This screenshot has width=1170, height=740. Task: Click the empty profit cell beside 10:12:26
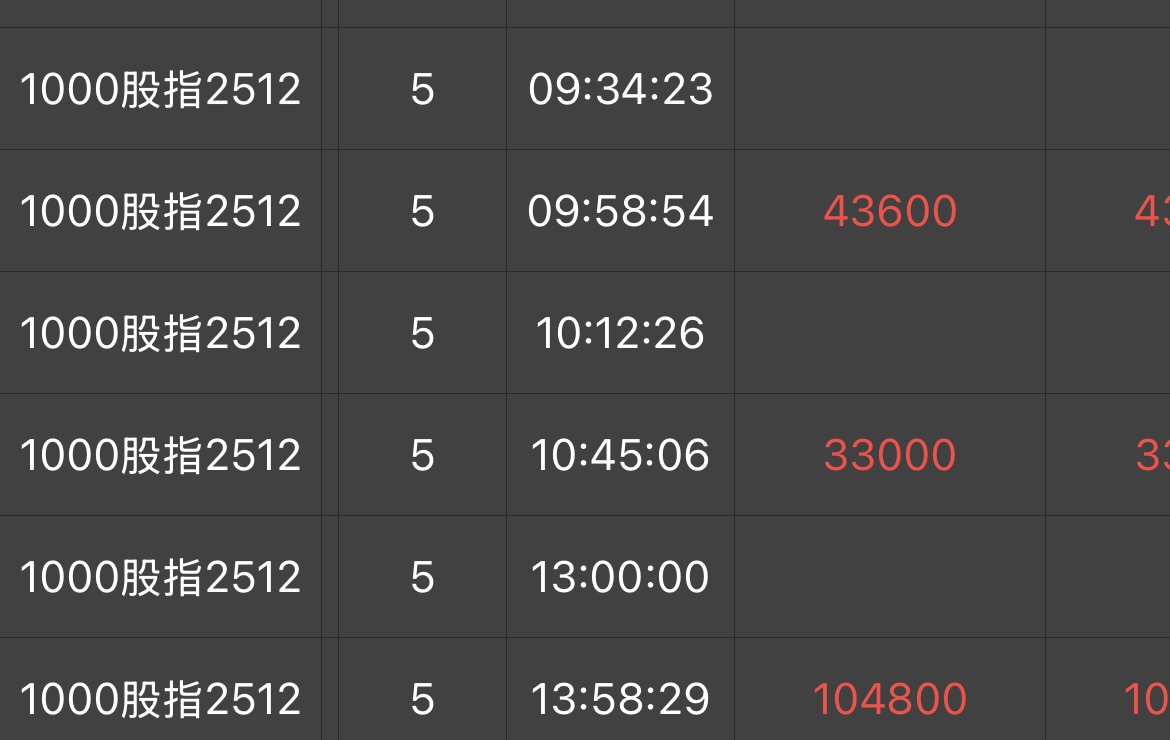(x=890, y=333)
